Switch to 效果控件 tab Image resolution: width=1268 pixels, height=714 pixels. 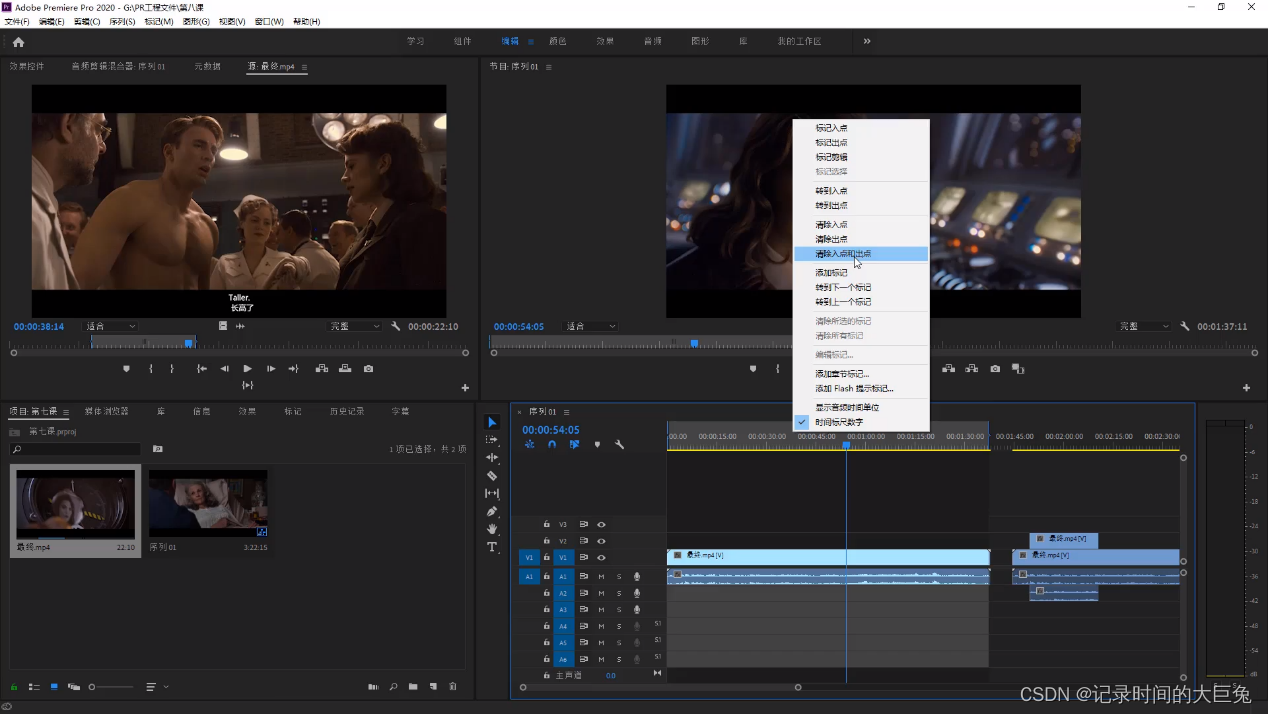(x=27, y=67)
